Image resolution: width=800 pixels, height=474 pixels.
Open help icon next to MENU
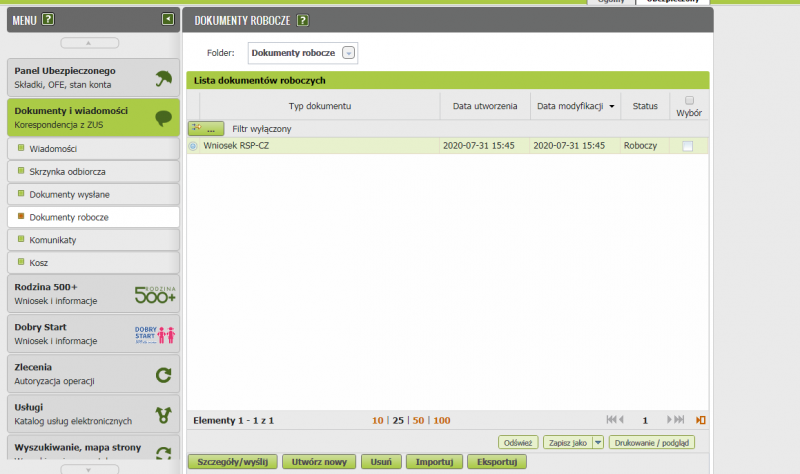coord(49,20)
